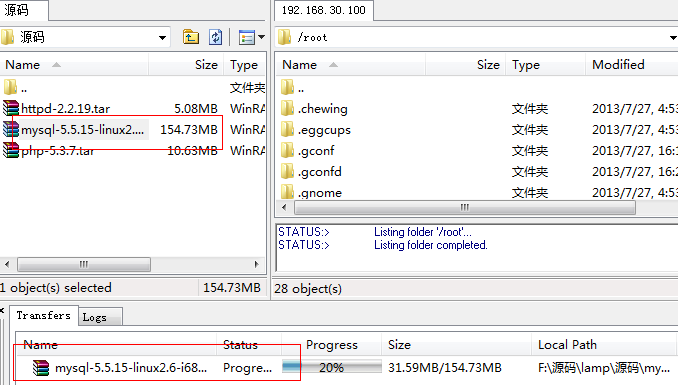This screenshot has height=385, width=678.
Task: Click the 5.08MB size cell
Action: coord(195,109)
